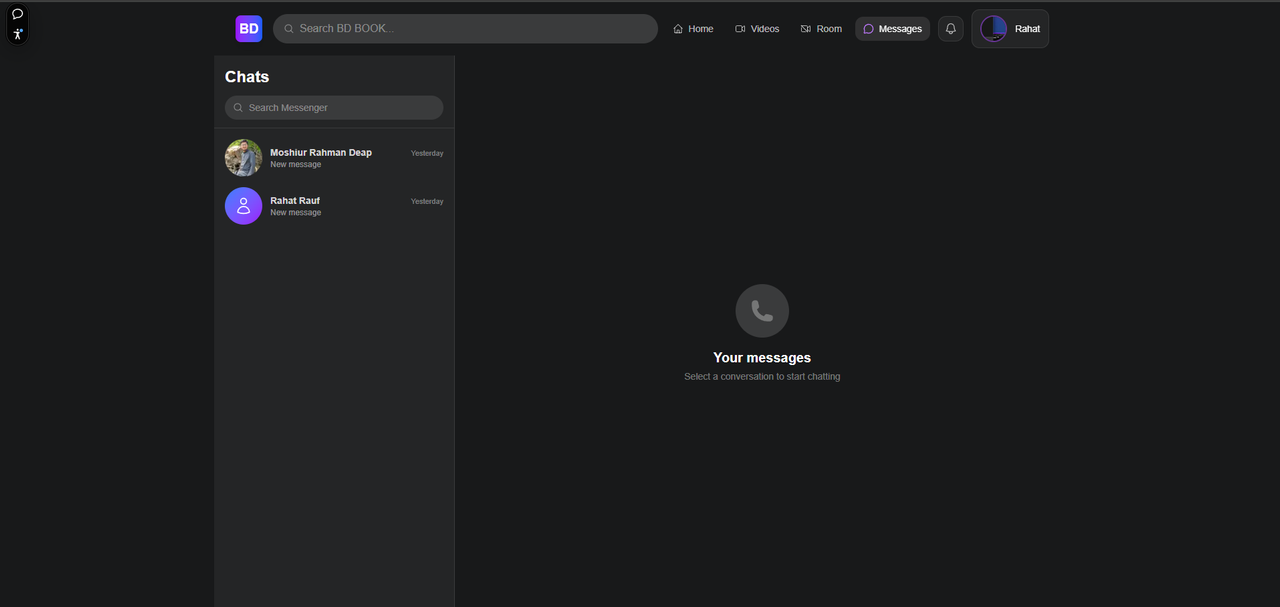The width and height of the screenshot is (1280, 607).
Task: Click "New message" under Rahat Rauf
Action: coord(296,212)
